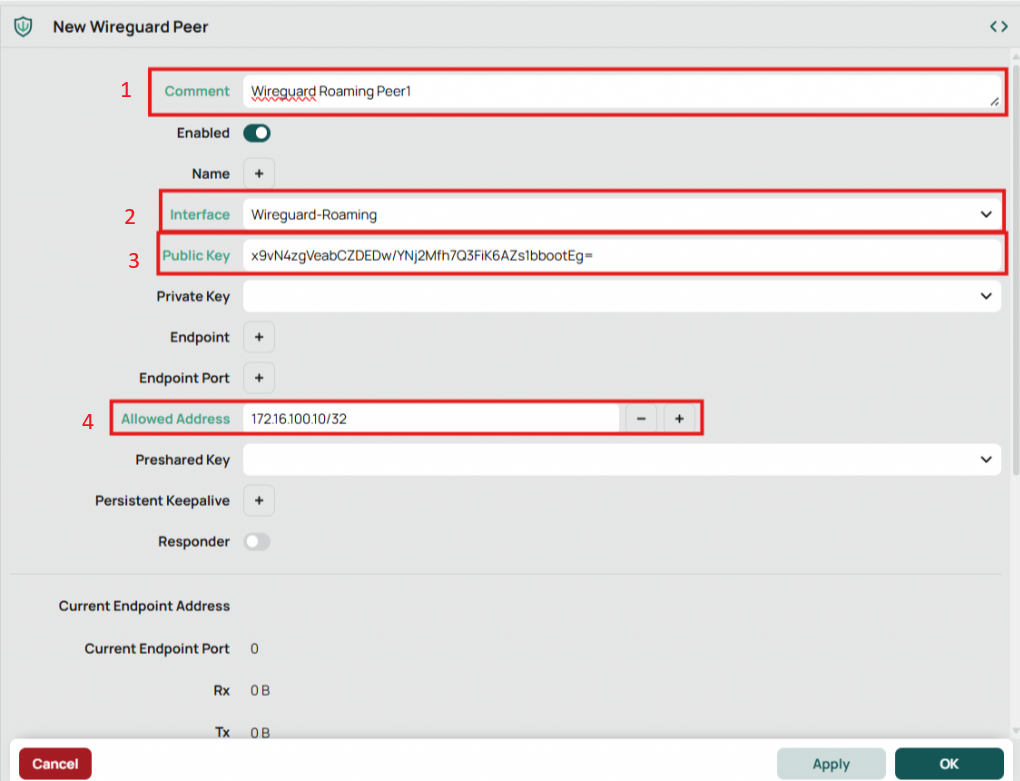The image size is (1020, 781).
Task: Click the Wireguard shield icon in header
Action: pyautogui.click(x=23, y=27)
